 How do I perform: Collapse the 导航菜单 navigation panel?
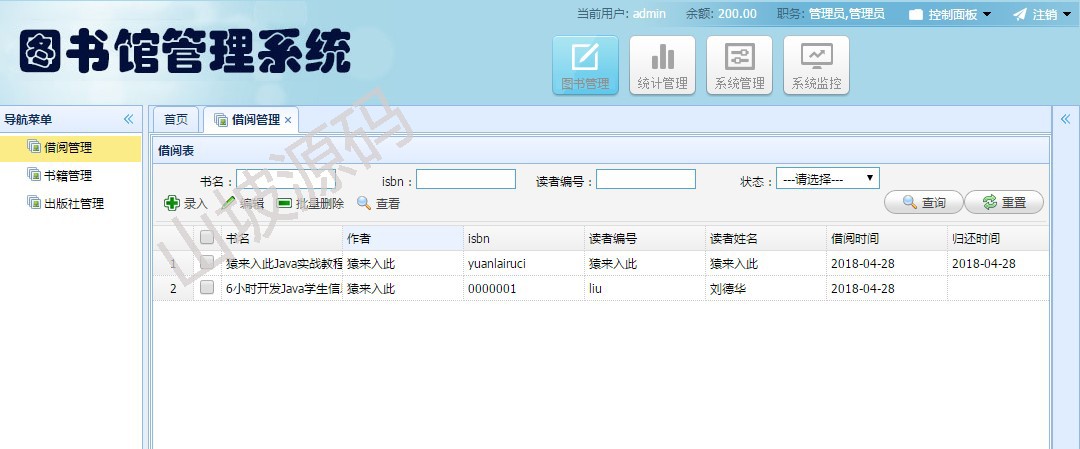point(129,119)
